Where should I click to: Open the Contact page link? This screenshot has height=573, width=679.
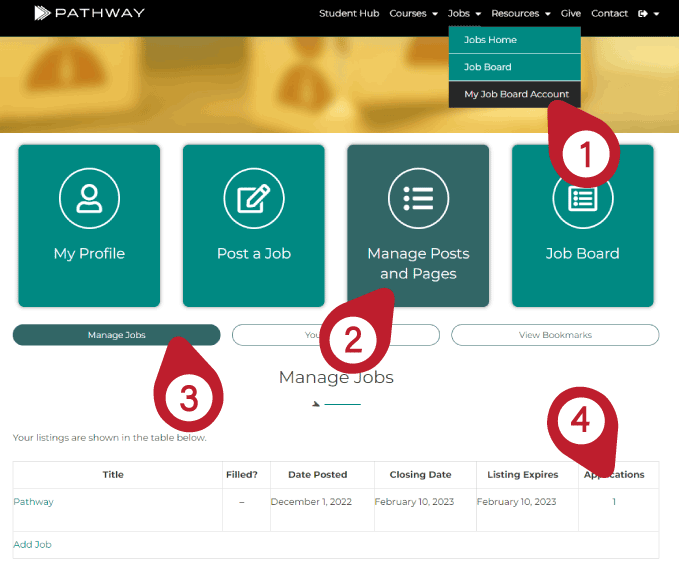pyautogui.click(x=609, y=14)
